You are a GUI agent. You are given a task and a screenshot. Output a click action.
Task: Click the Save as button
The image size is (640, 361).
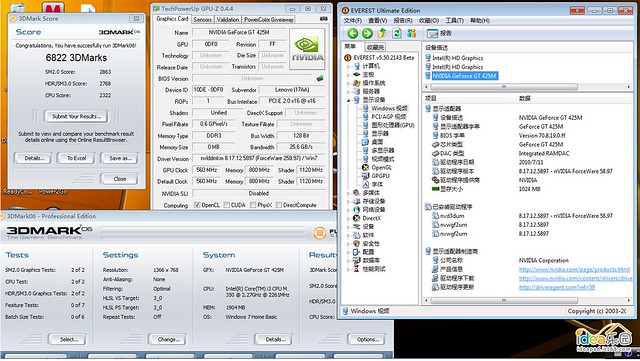pyautogui.click(x=120, y=158)
